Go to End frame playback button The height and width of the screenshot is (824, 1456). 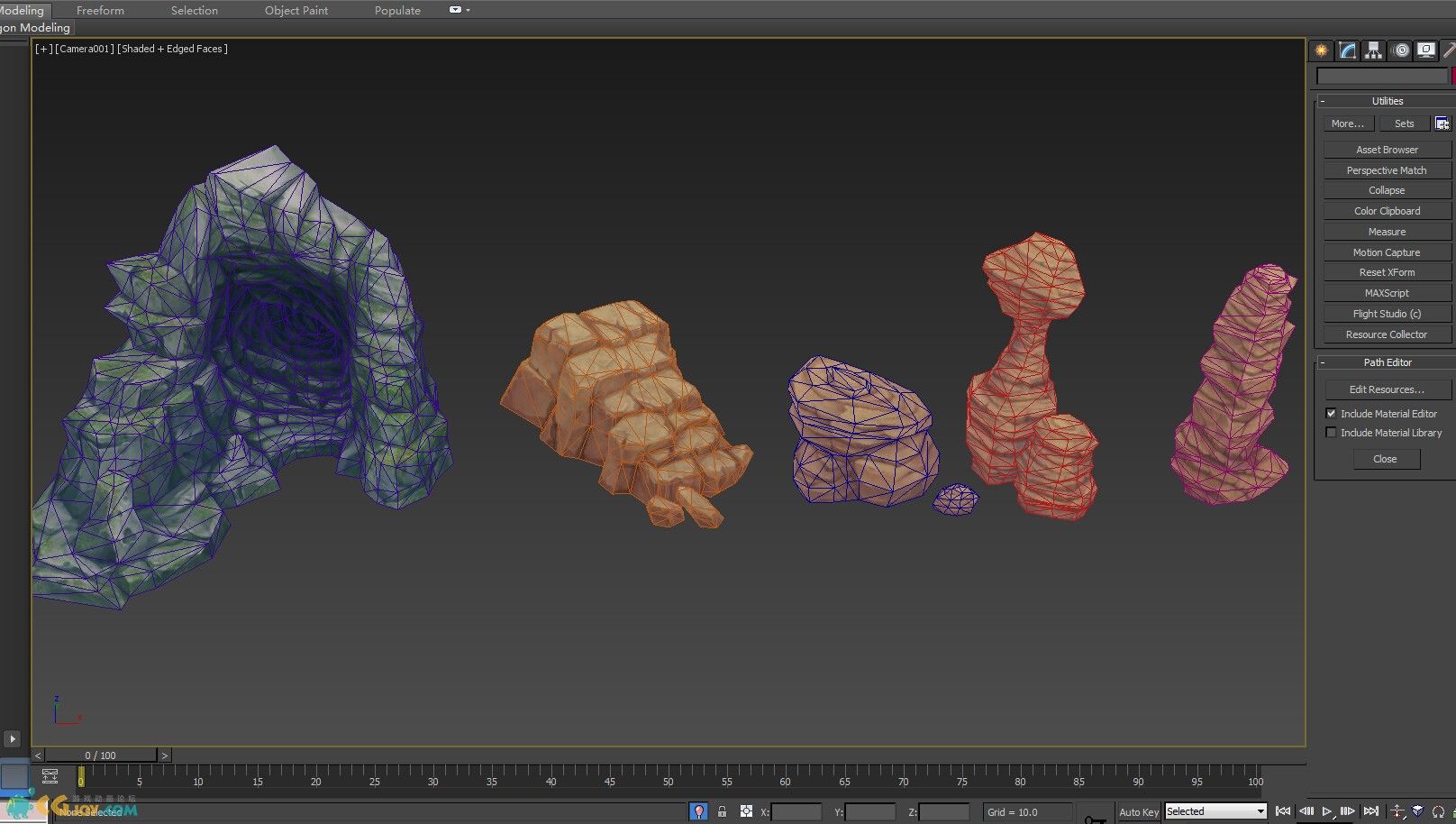click(1370, 811)
